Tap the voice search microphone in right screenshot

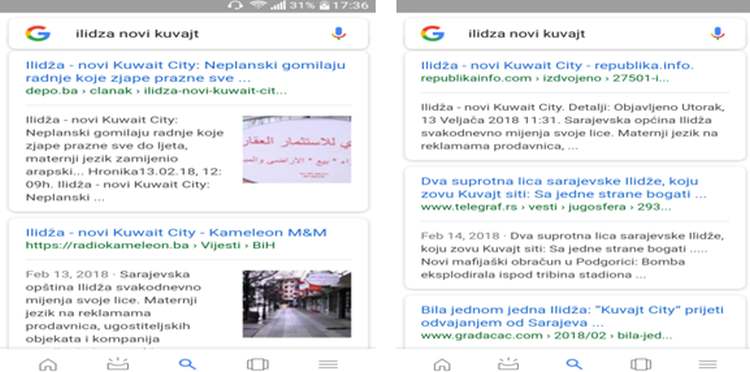[x=717, y=33]
